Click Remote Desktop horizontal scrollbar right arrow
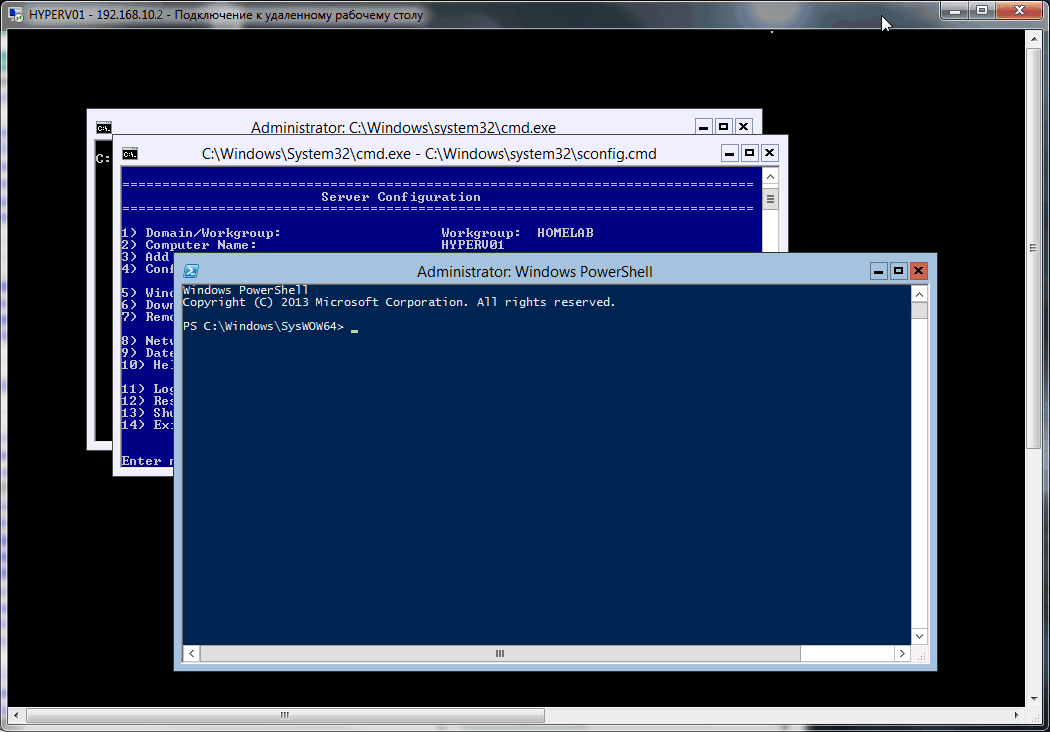This screenshot has width=1050, height=732. [1019, 715]
